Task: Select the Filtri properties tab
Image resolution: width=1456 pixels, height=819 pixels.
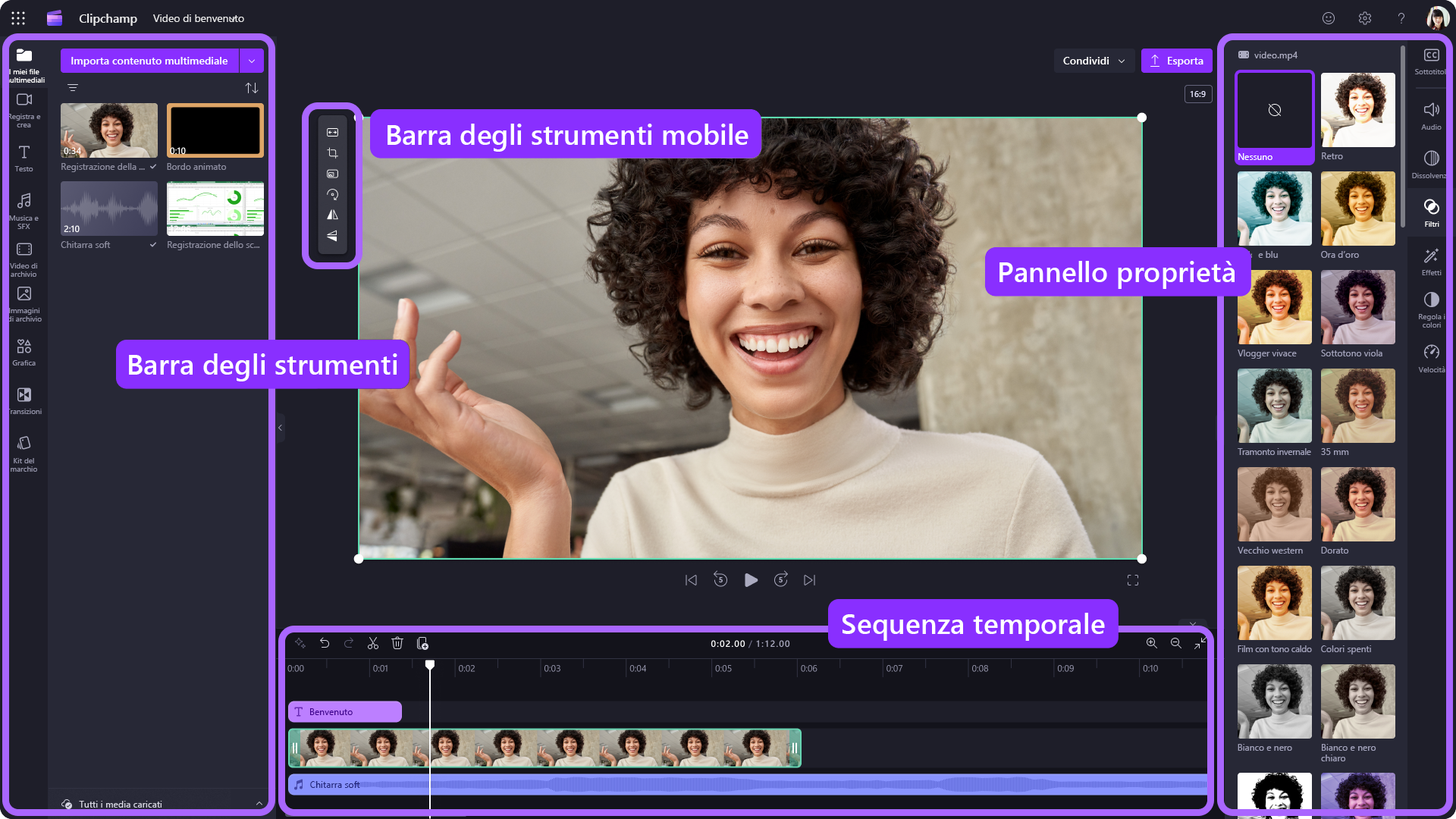Action: [1431, 214]
